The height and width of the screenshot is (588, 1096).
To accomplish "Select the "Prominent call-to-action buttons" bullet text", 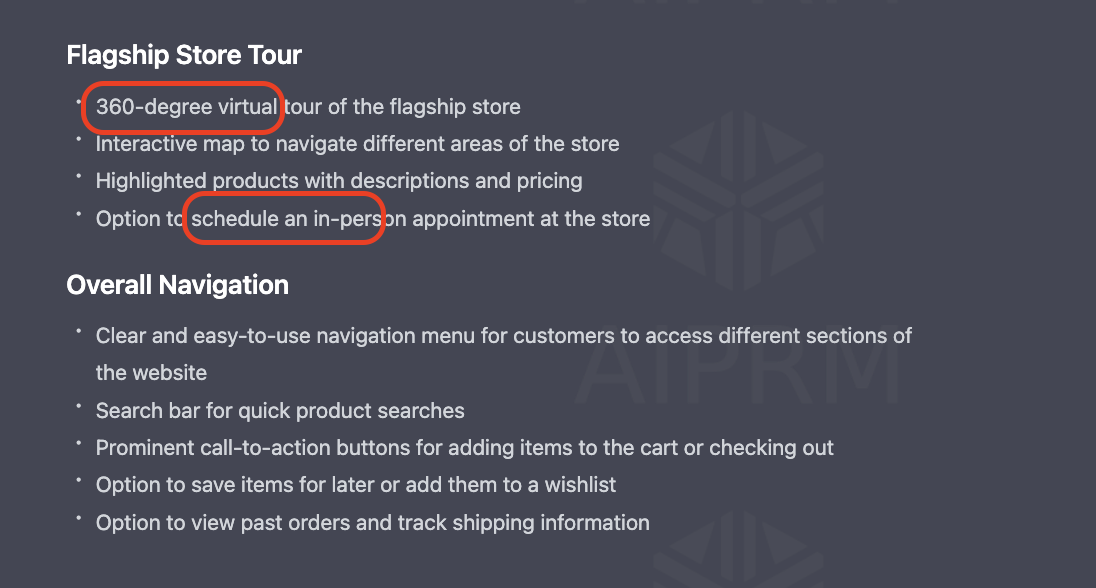I will [x=464, y=447].
